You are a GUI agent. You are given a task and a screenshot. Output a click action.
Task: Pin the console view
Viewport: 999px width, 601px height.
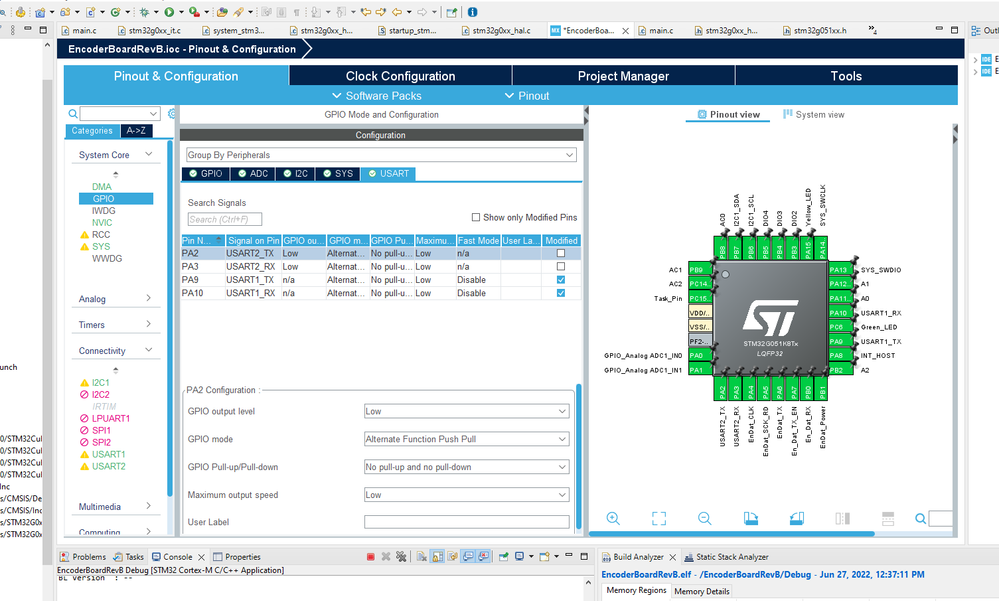point(504,557)
